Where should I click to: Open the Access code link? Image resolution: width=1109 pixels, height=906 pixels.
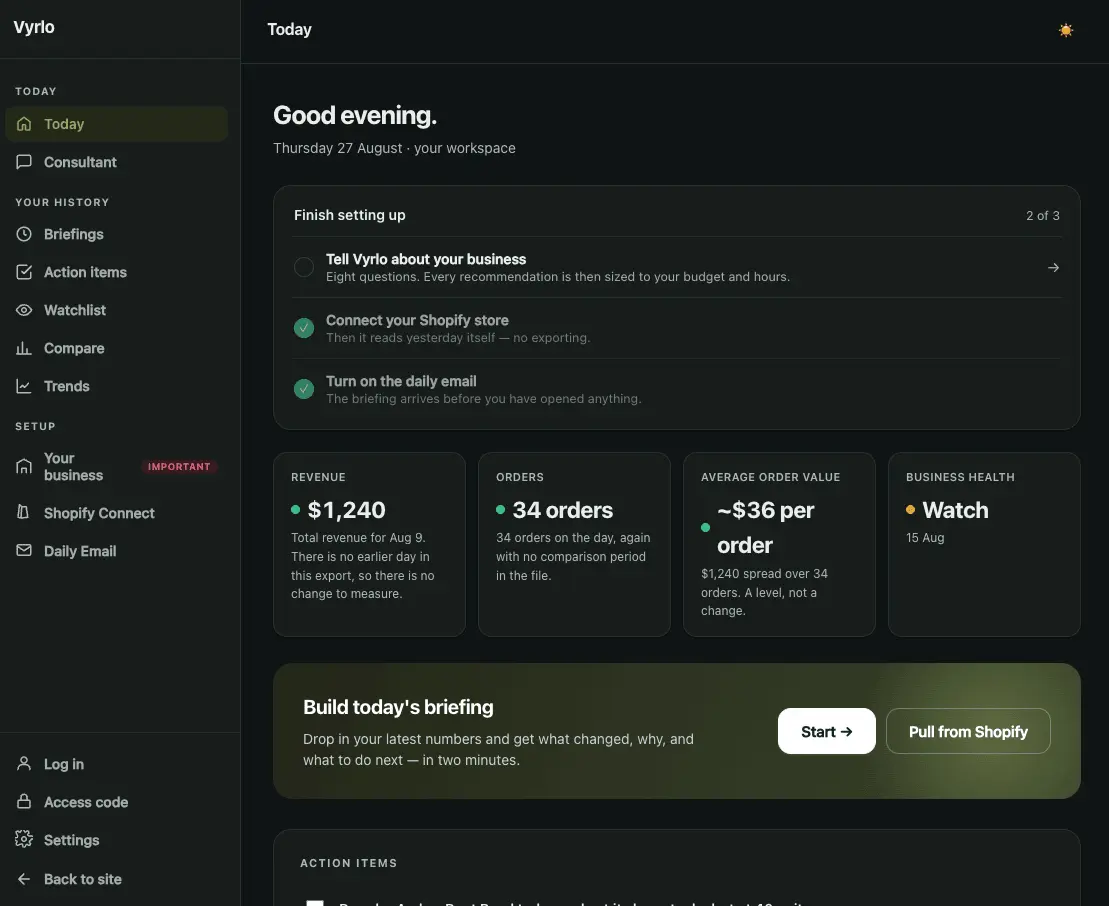[x=117, y=802]
